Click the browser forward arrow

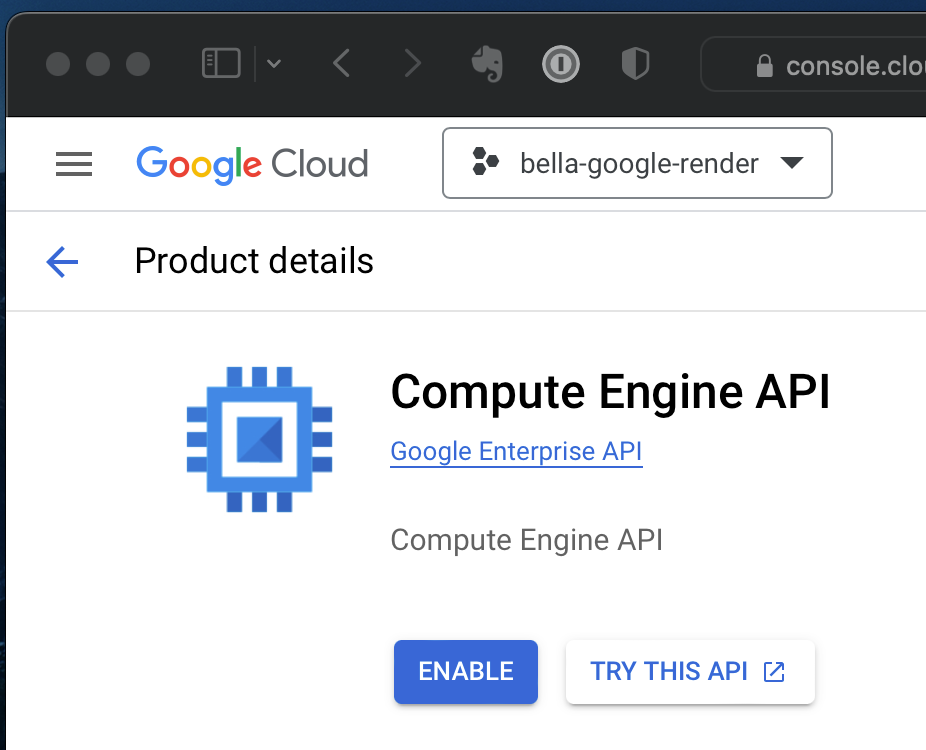coord(411,65)
